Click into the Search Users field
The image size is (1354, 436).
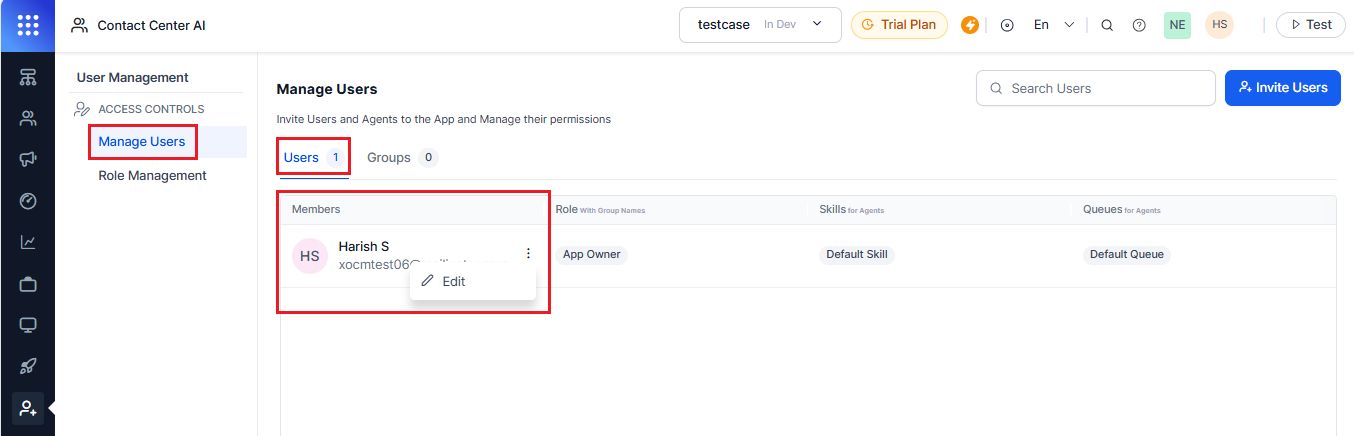[1095, 88]
